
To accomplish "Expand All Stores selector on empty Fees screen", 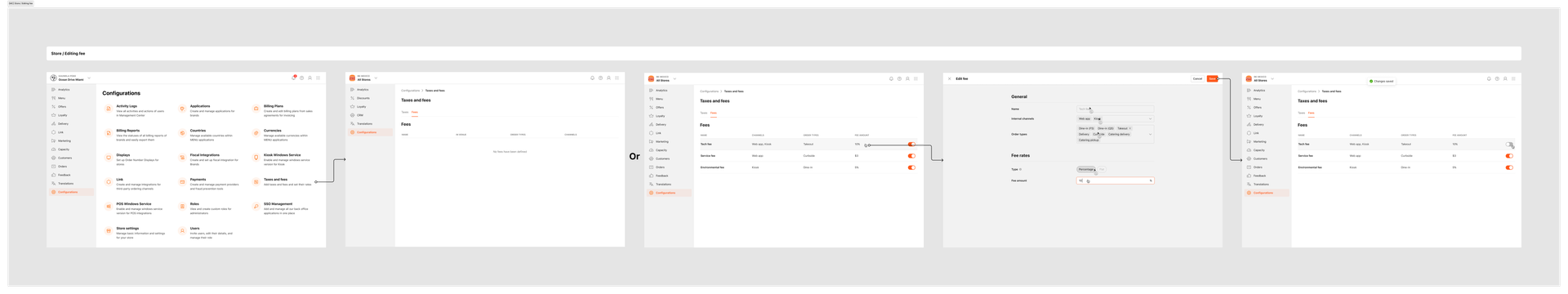I will (376, 78).
